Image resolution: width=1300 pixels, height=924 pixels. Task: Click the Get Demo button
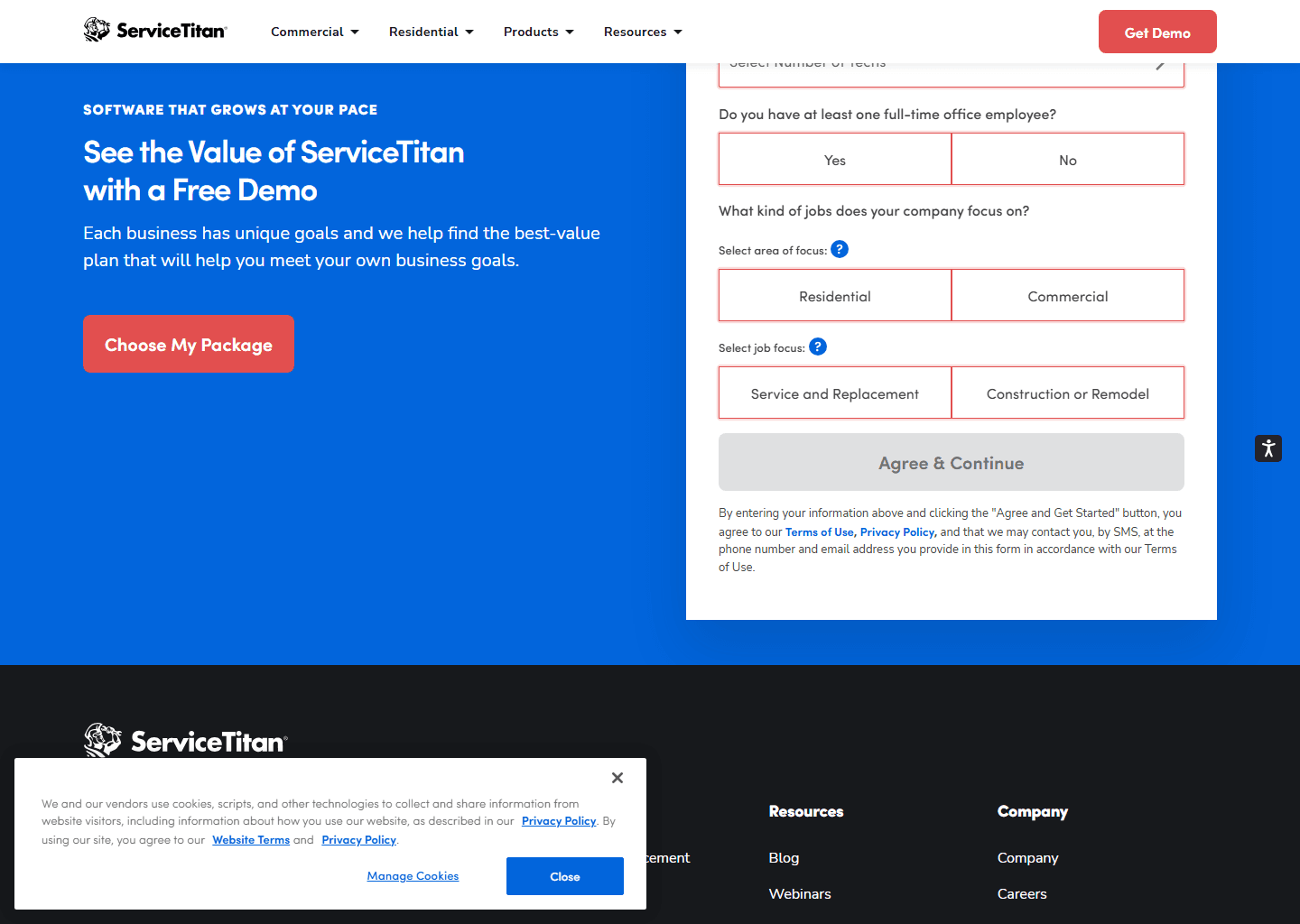[x=1157, y=32]
